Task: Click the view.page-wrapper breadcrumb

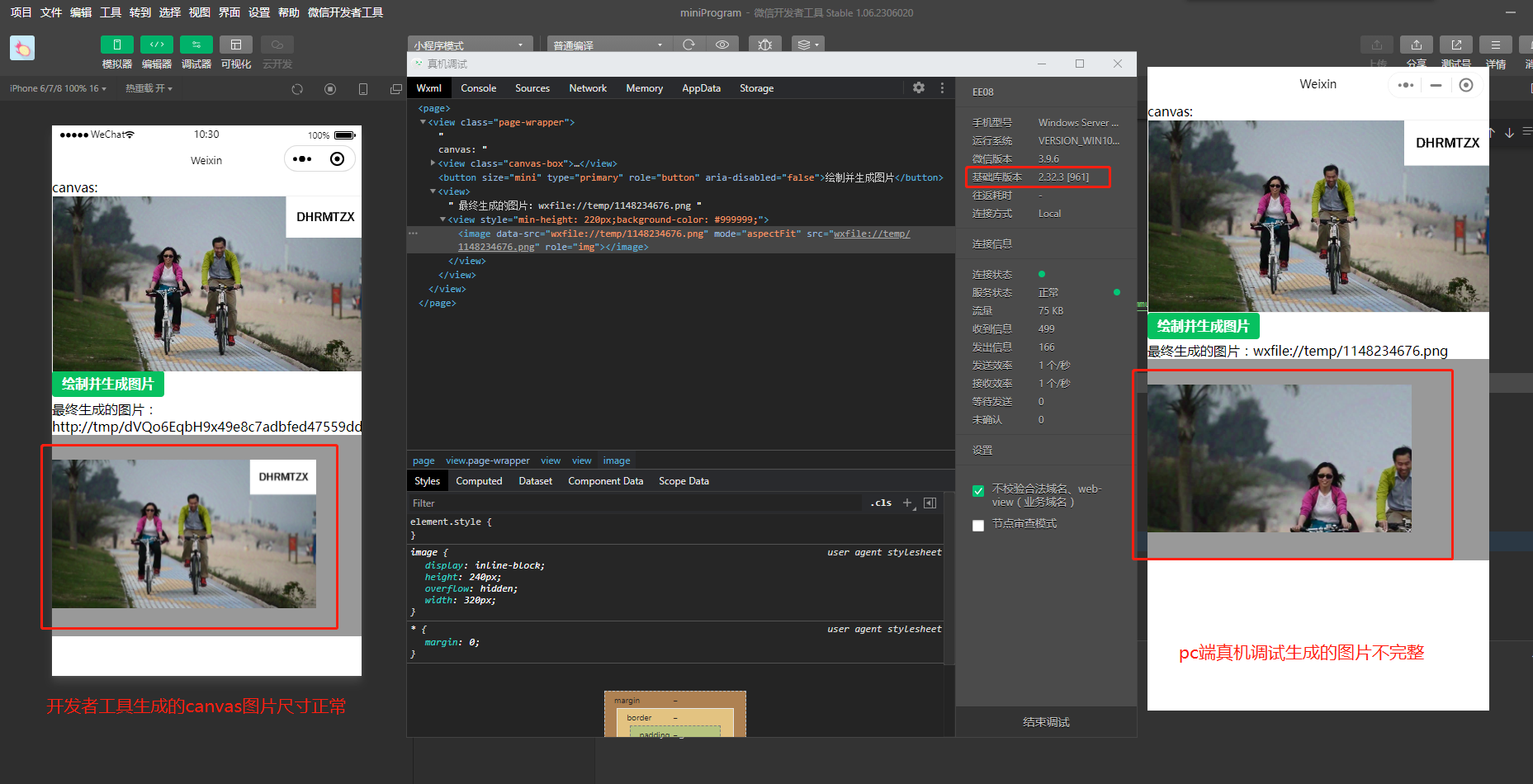Action: (488, 460)
